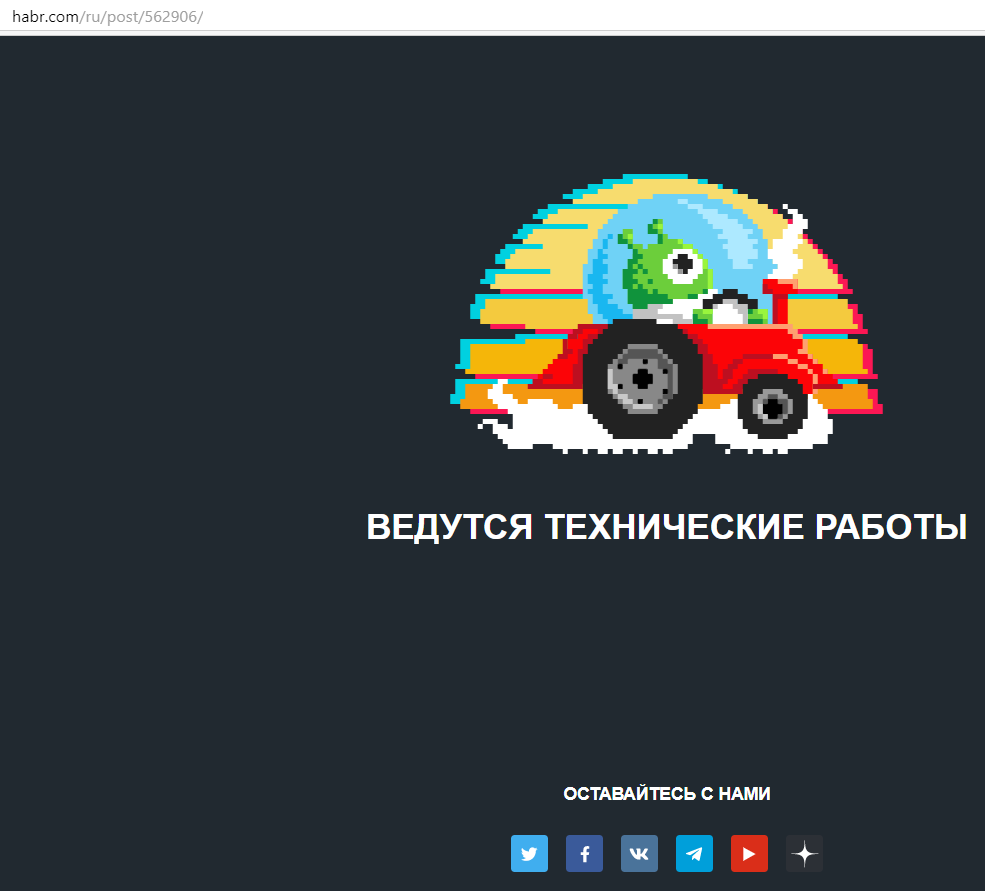Image resolution: width=985 pixels, height=891 pixels.
Task: Click the pixel-art alien car illustration
Action: click(667, 314)
